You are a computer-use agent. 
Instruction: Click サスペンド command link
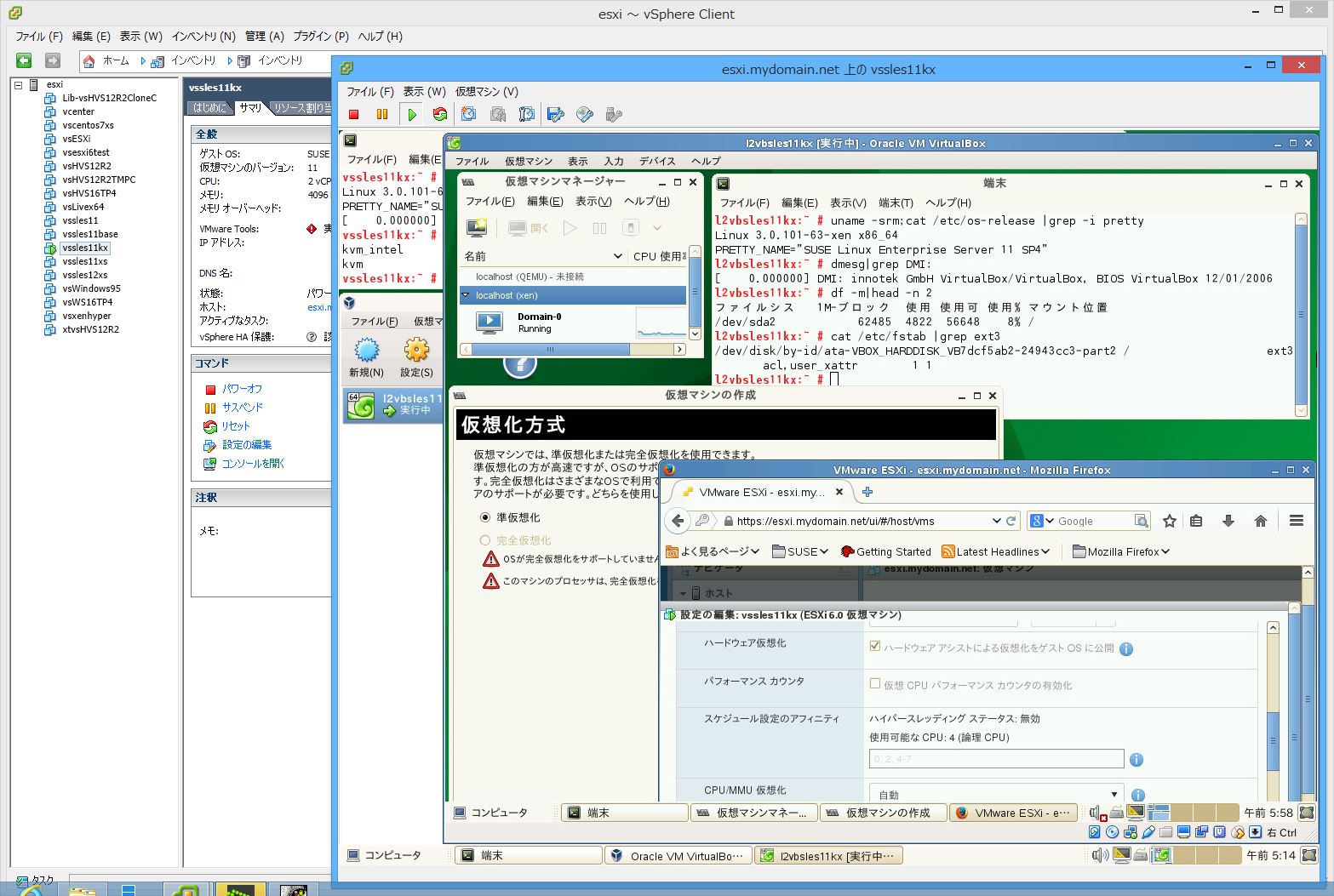243,408
